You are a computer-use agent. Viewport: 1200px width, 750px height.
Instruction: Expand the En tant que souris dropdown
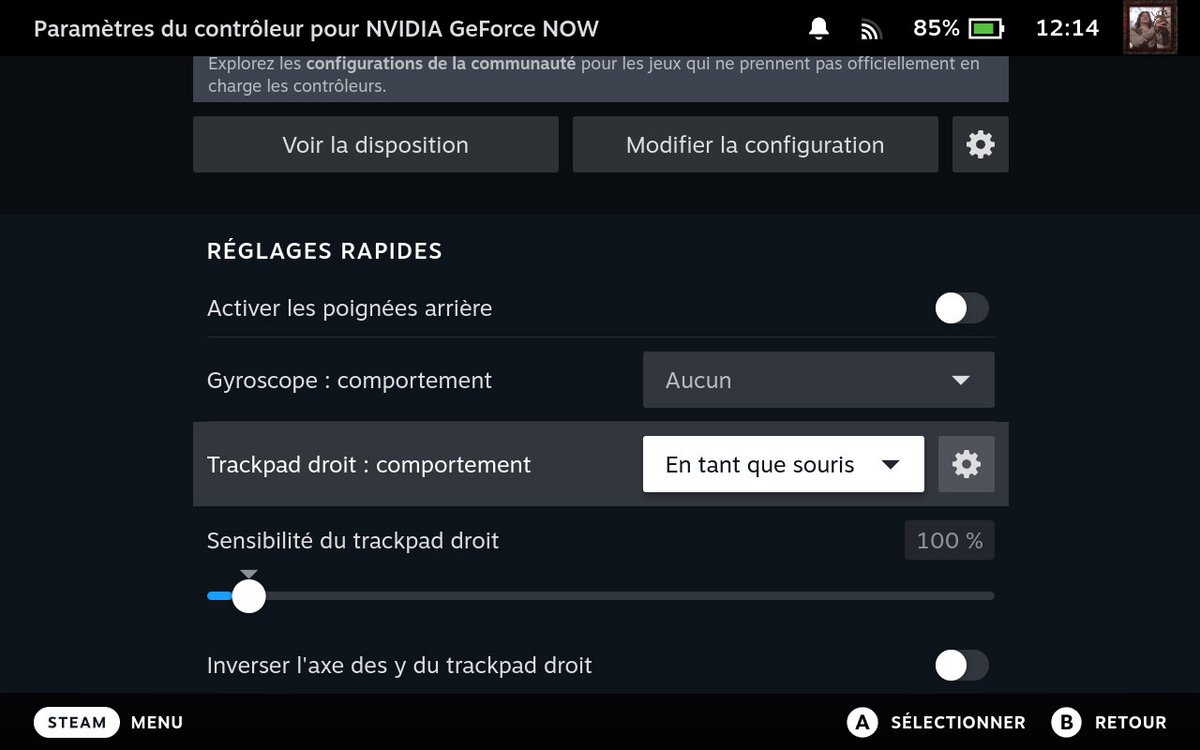[783, 464]
